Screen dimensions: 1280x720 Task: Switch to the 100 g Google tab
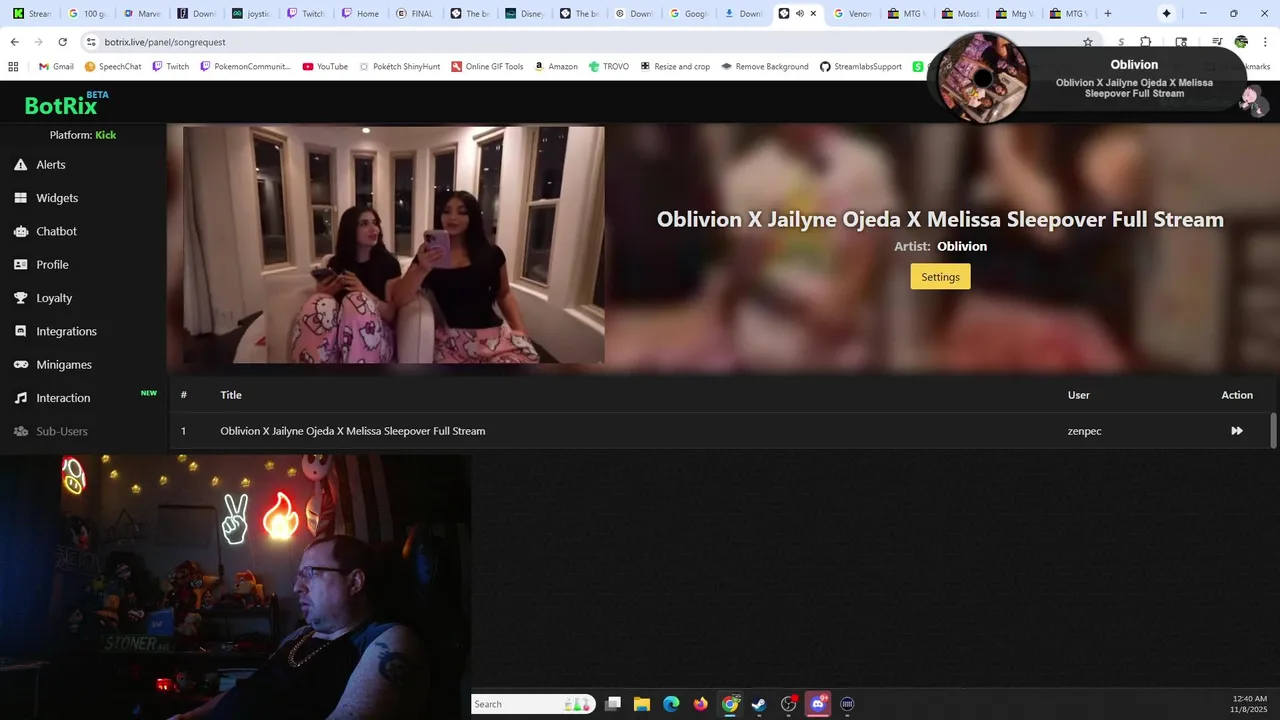coord(86,14)
